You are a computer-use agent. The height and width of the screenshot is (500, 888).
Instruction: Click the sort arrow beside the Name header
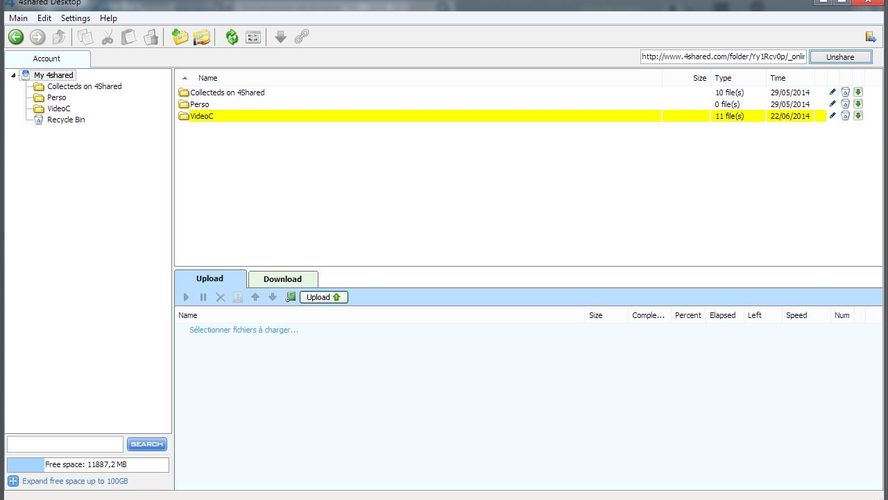click(185, 78)
